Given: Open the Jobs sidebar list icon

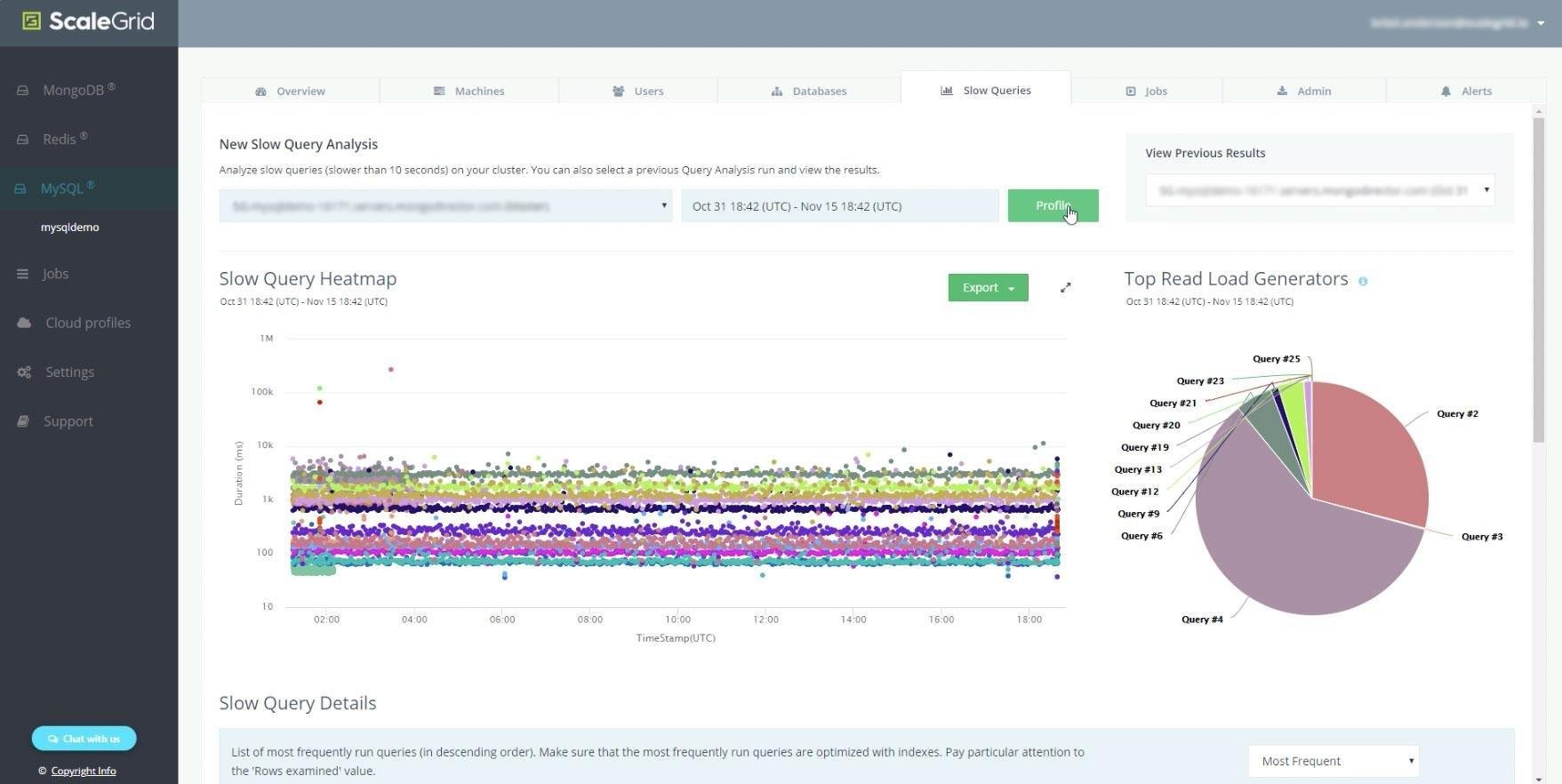Looking at the screenshot, I should (x=23, y=274).
